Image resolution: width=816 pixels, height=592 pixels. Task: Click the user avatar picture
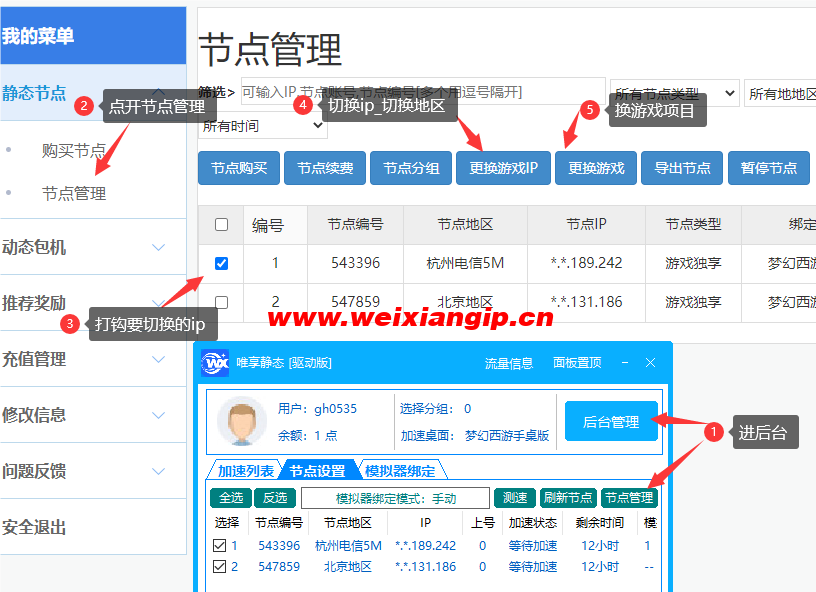(x=241, y=421)
